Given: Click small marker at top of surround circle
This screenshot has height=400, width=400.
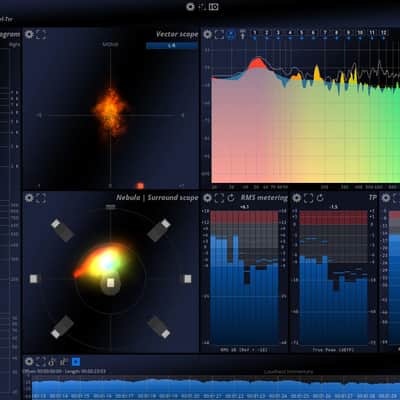Looking at the screenshot, I should tap(111, 207).
